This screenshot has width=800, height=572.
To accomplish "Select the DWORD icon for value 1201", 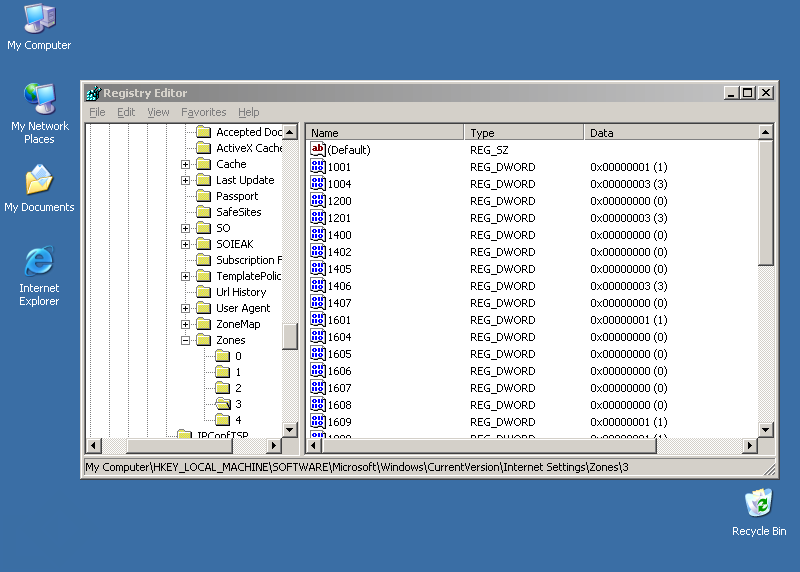I will click(x=317, y=217).
